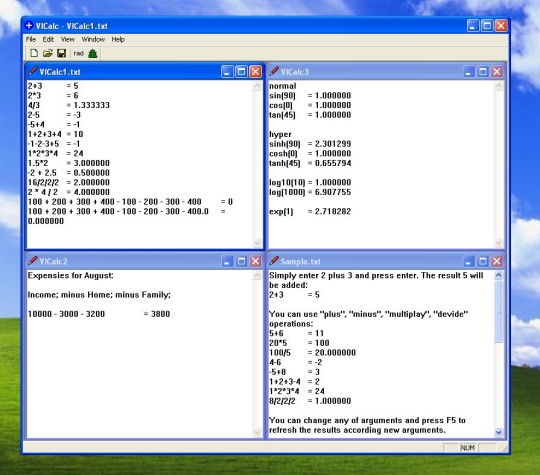
Task: Open the File menu
Action: [x=31, y=39]
